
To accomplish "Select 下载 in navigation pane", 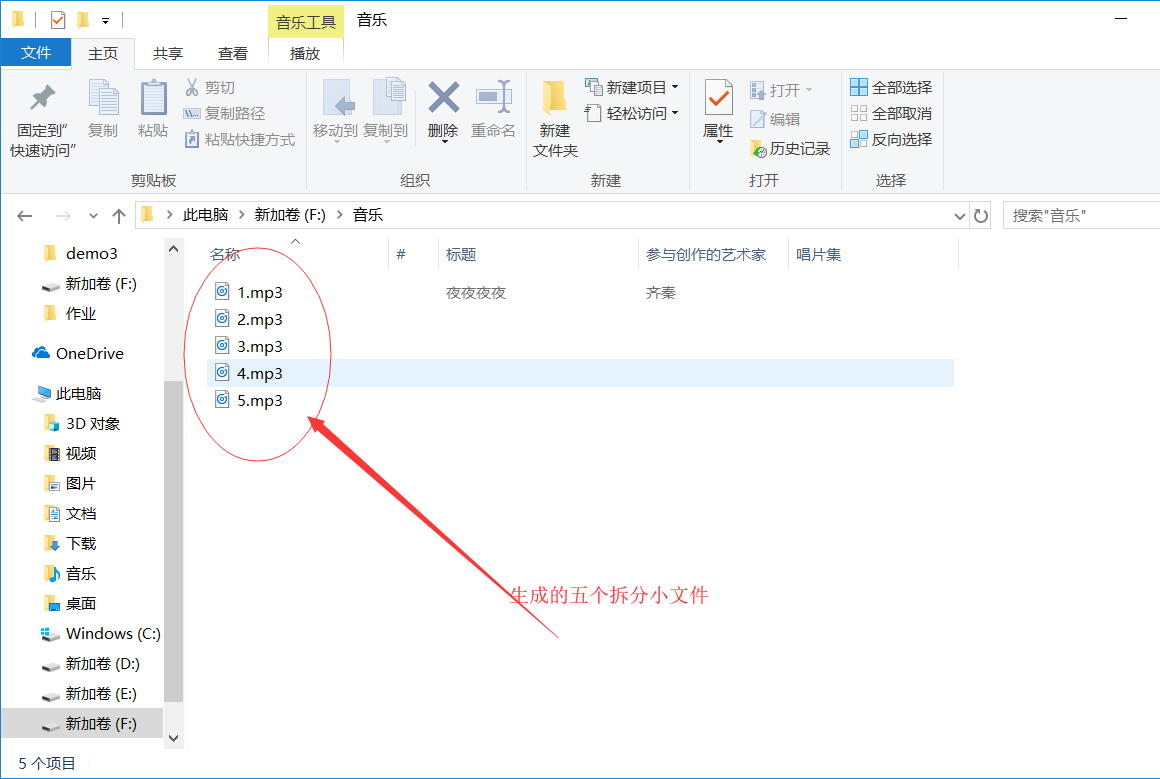I will tap(70, 544).
